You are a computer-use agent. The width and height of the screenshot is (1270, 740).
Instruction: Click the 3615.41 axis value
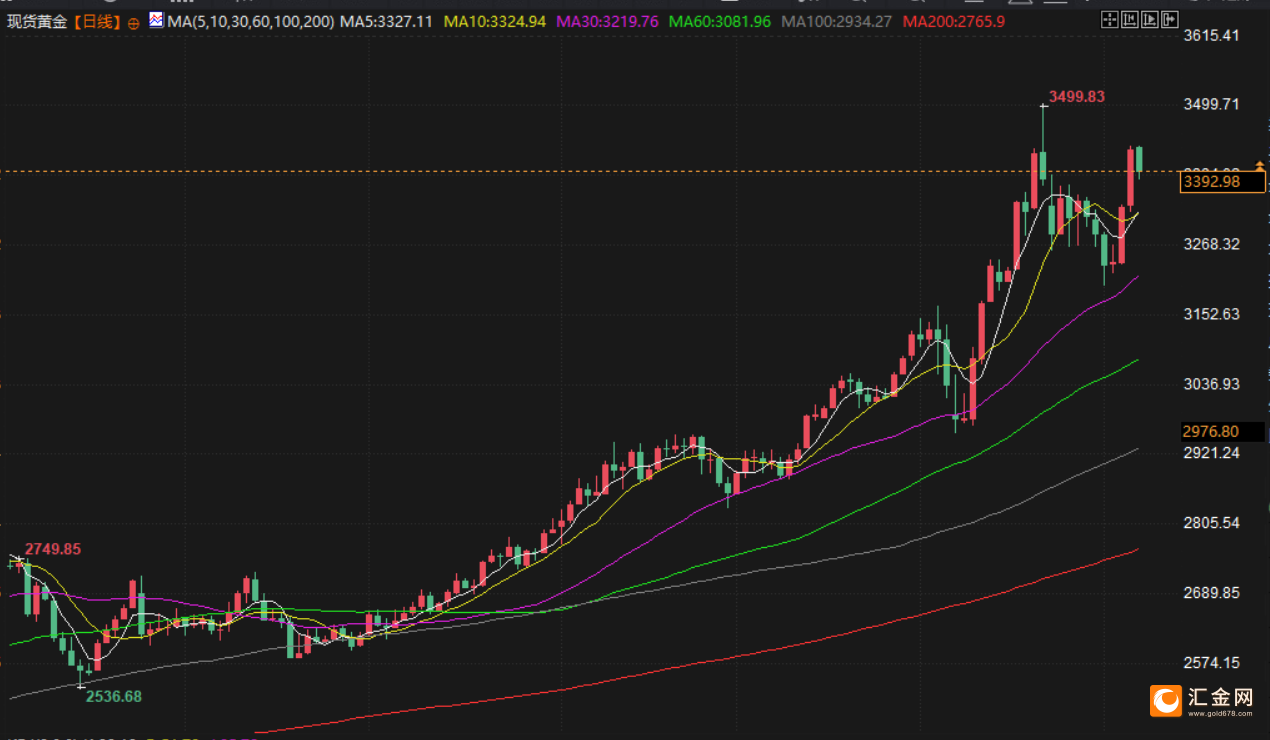coord(1210,35)
